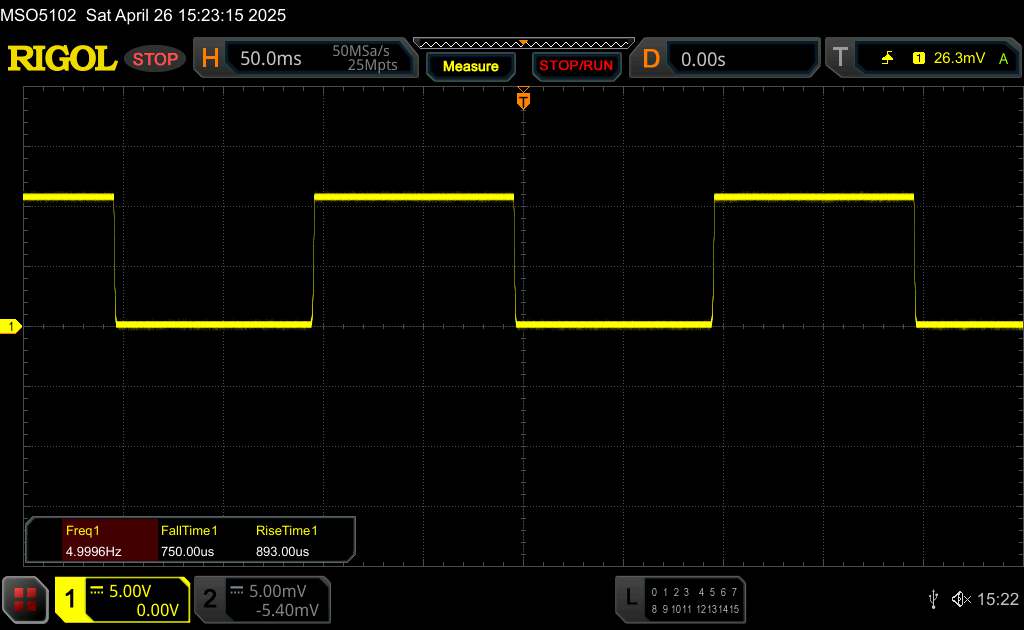Click the rising edge trigger icon

(x=887, y=58)
